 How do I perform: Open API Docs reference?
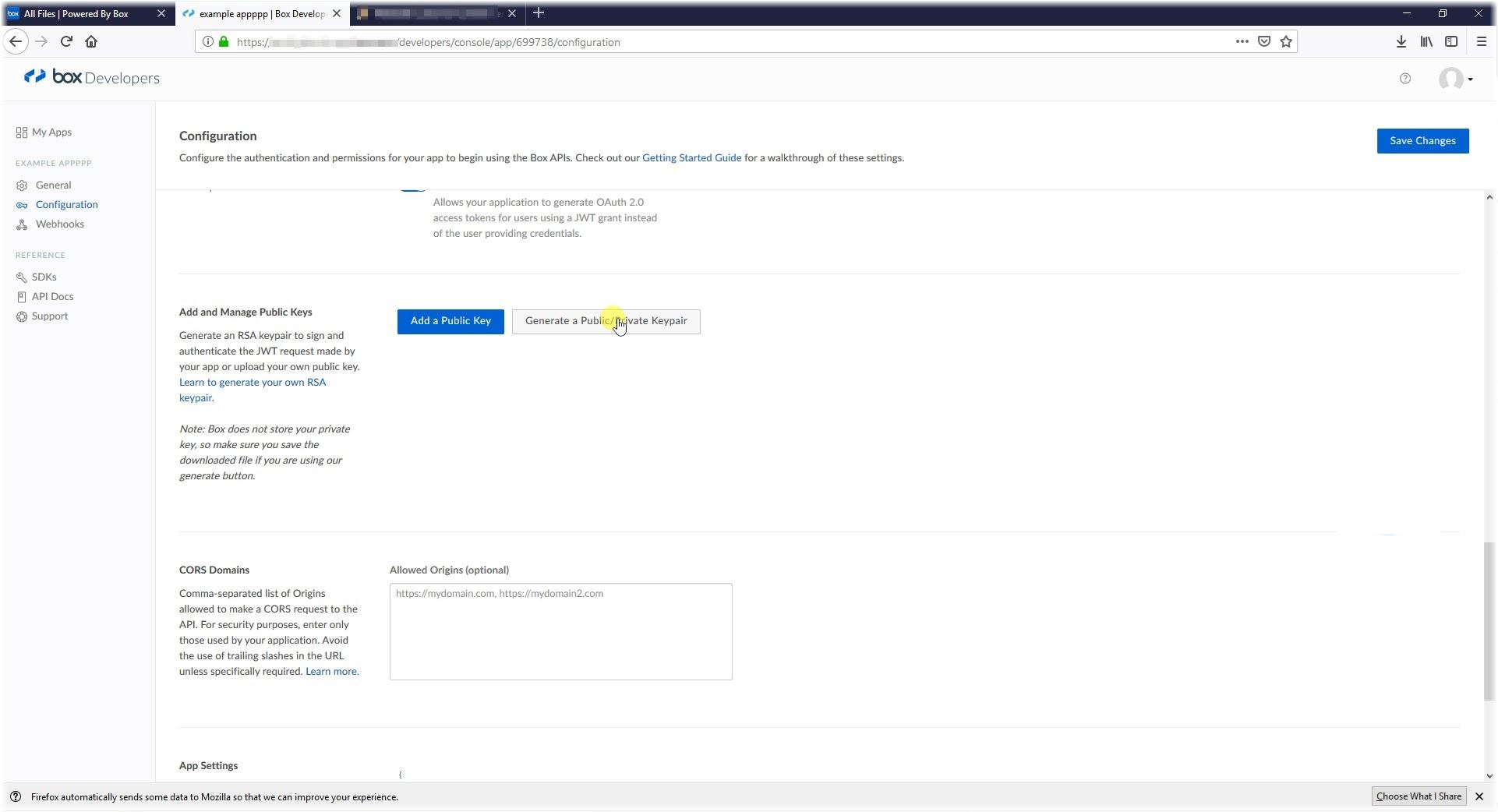click(x=44, y=297)
